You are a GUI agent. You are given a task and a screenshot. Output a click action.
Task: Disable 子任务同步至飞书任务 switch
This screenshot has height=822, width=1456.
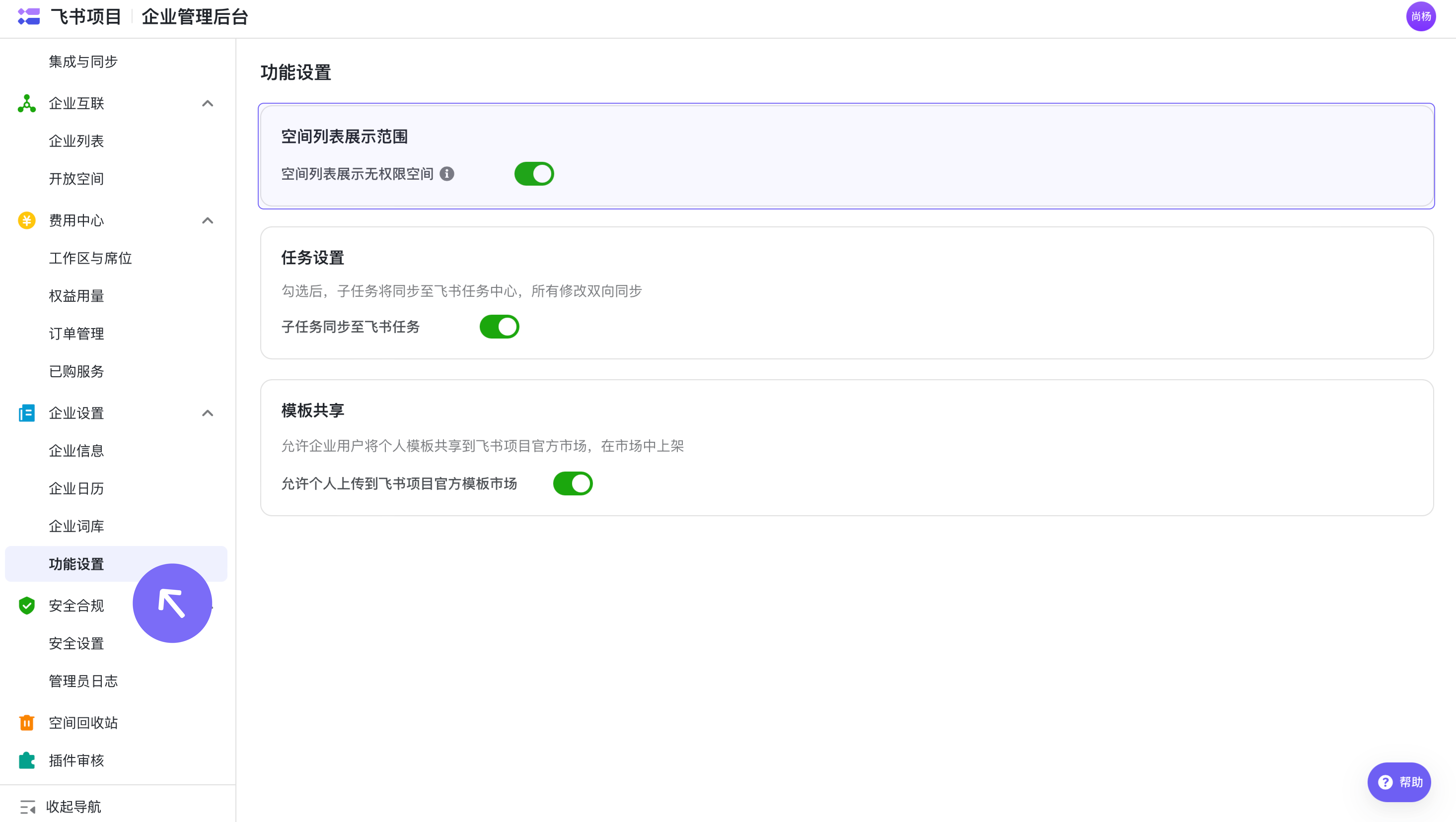(x=500, y=327)
